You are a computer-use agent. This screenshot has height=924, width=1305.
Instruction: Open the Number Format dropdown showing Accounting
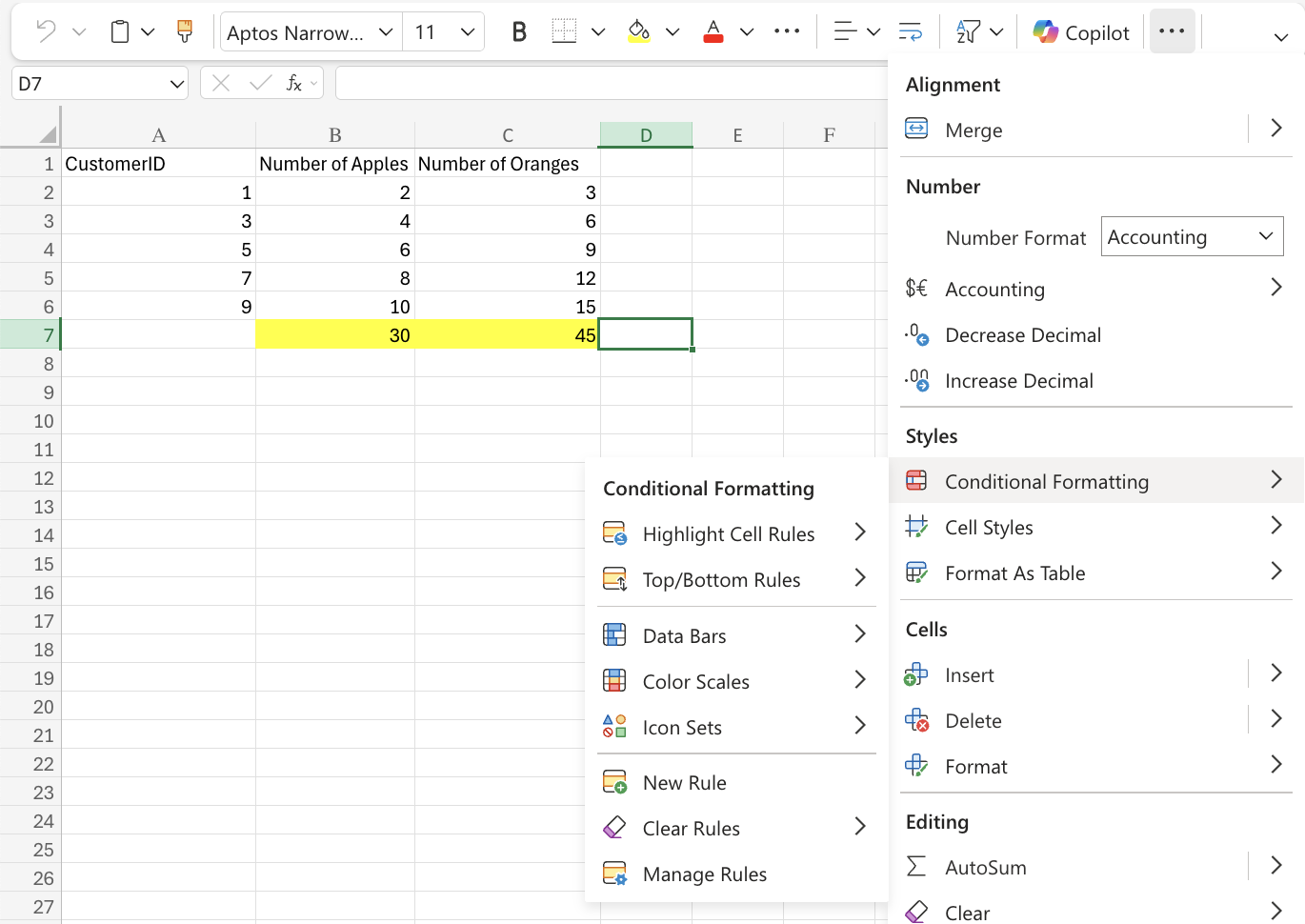[x=1192, y=236]
